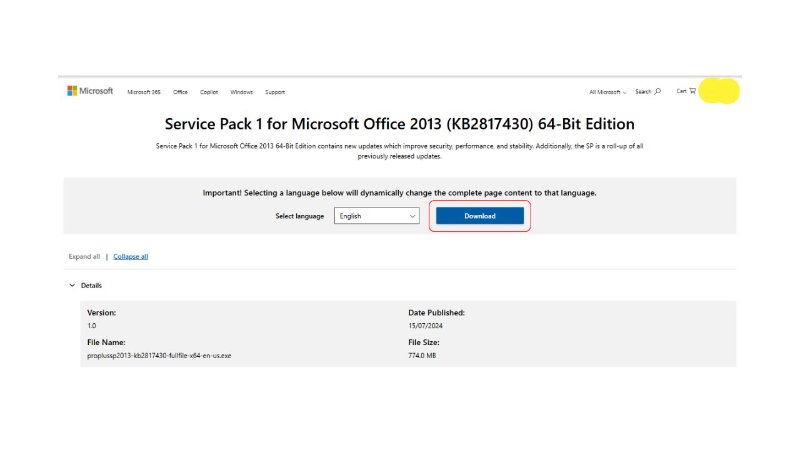Click the Microsoft logo
The width and height of the screenshot is (800, 450).
tap(90, 91)
